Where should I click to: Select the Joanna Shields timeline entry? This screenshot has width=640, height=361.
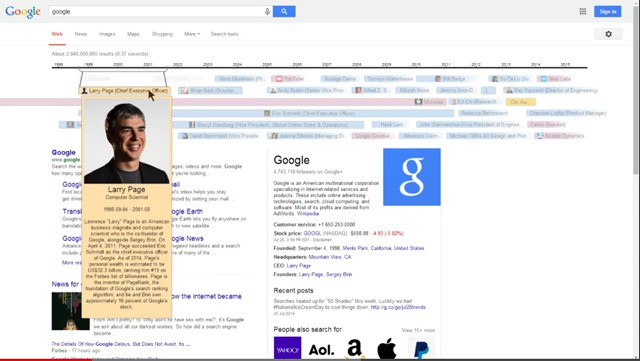(x=308, y=136)
